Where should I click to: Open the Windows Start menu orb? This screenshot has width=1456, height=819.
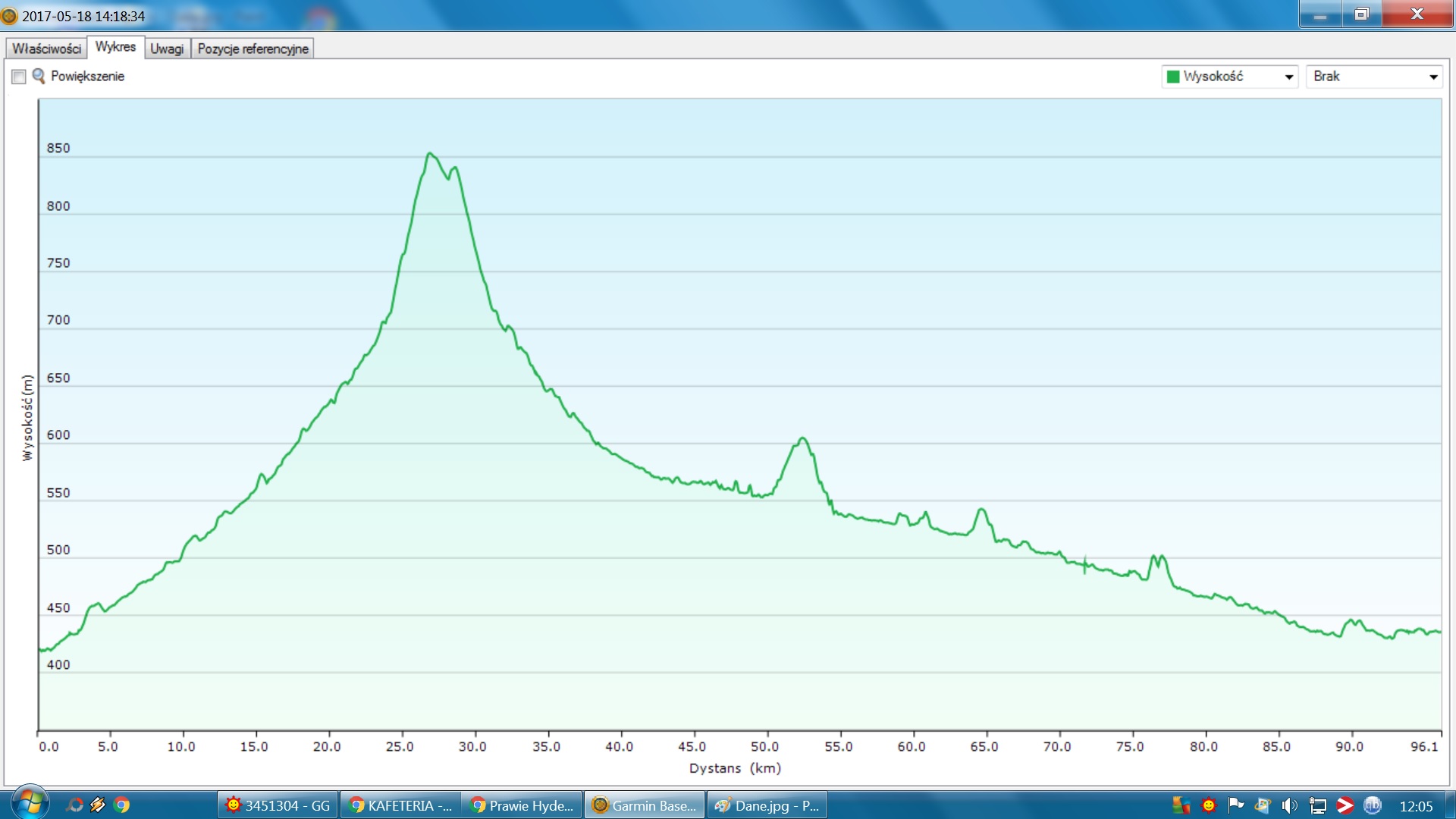[x=30, y=804]
